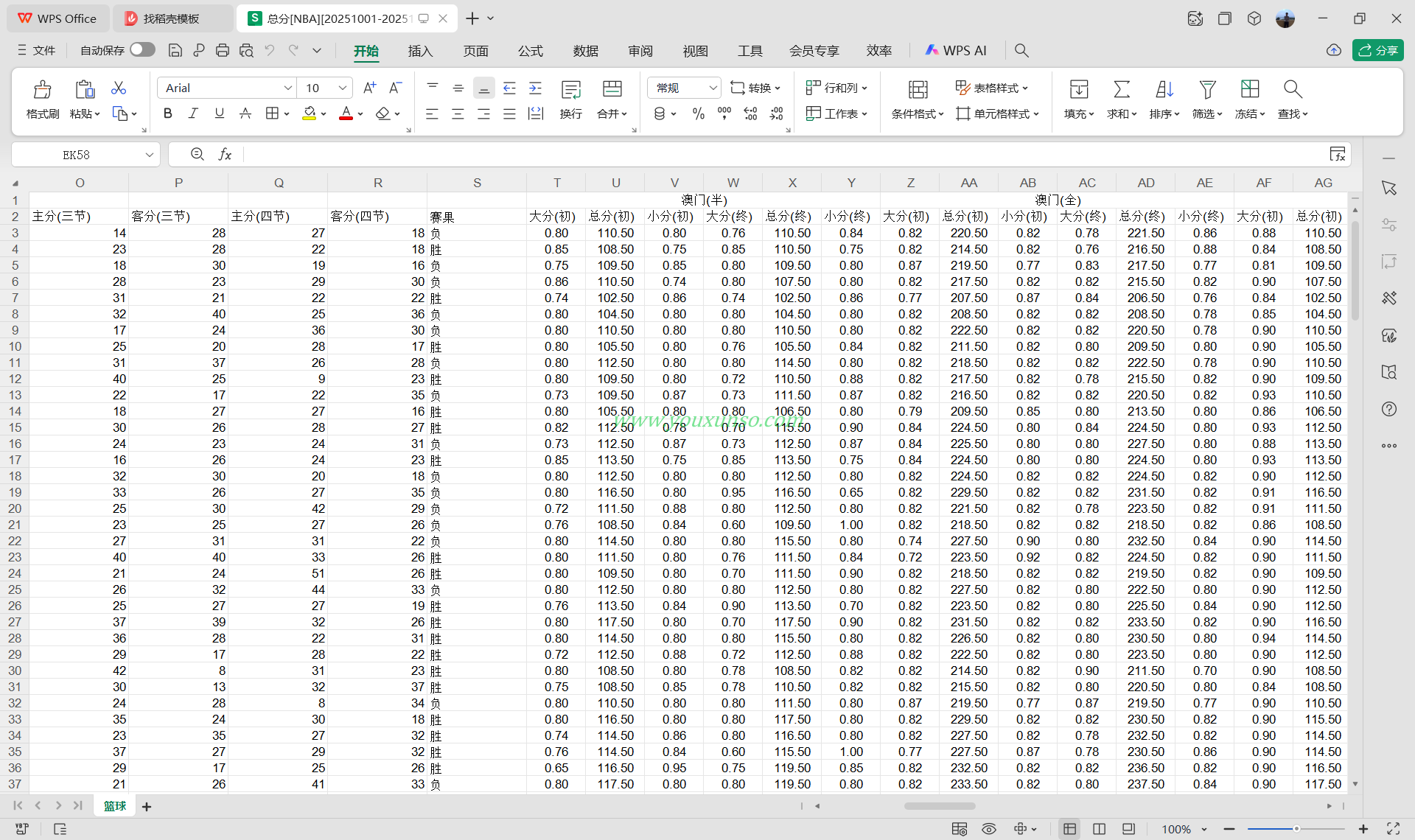The width and height of the screenshot is (1415, 840).
Task: Open a new tab with plus icon
Action: point(472,18)
